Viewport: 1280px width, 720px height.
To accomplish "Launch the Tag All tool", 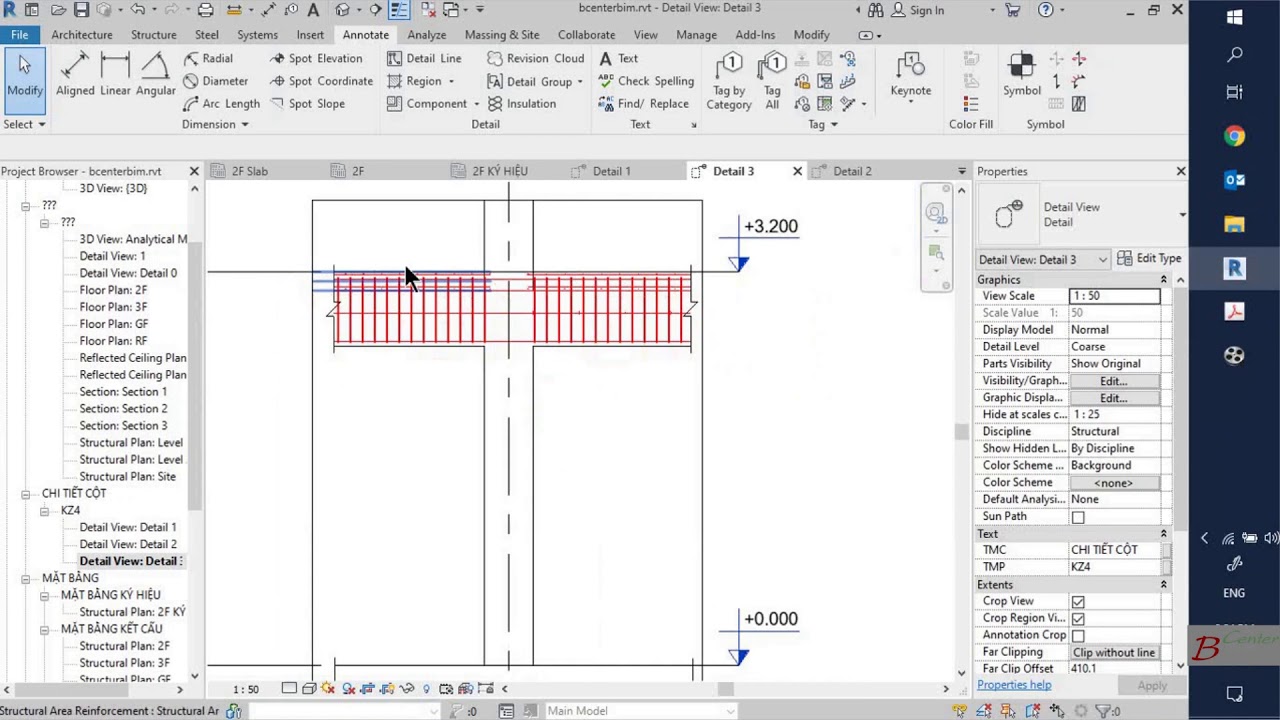I will point(772,81).
